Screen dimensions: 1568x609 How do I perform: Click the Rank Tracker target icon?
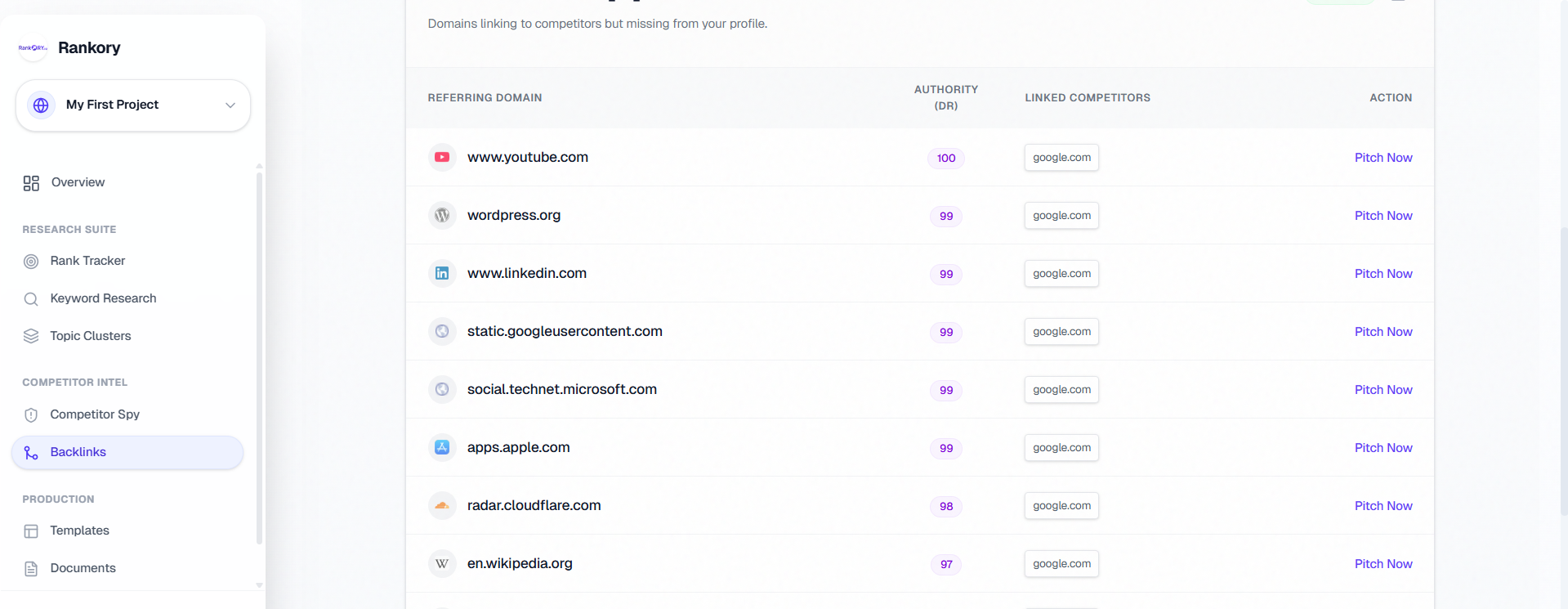(31, 262)
